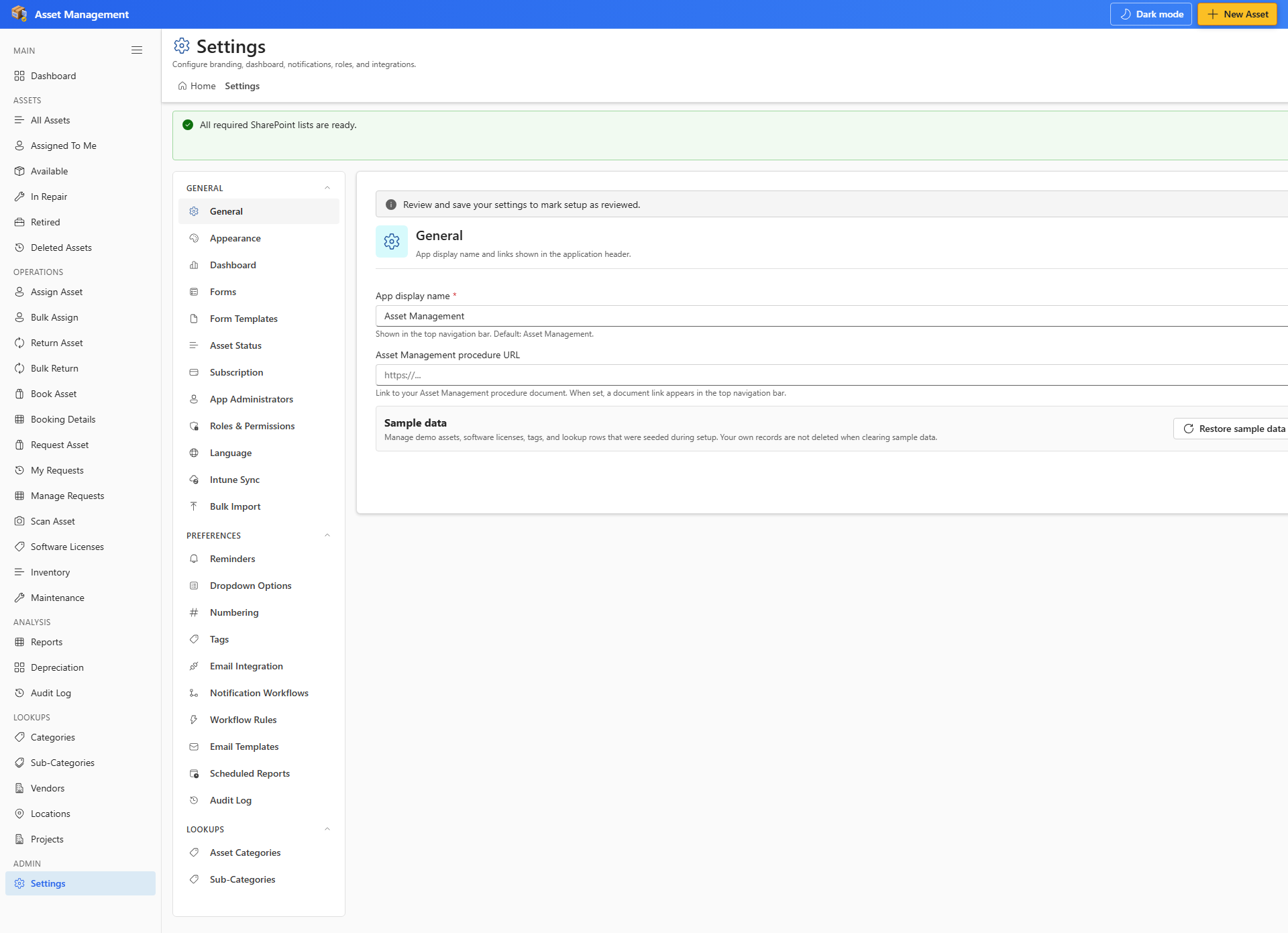
Task: Click the Subscription card icon
Action: (194, 372)
